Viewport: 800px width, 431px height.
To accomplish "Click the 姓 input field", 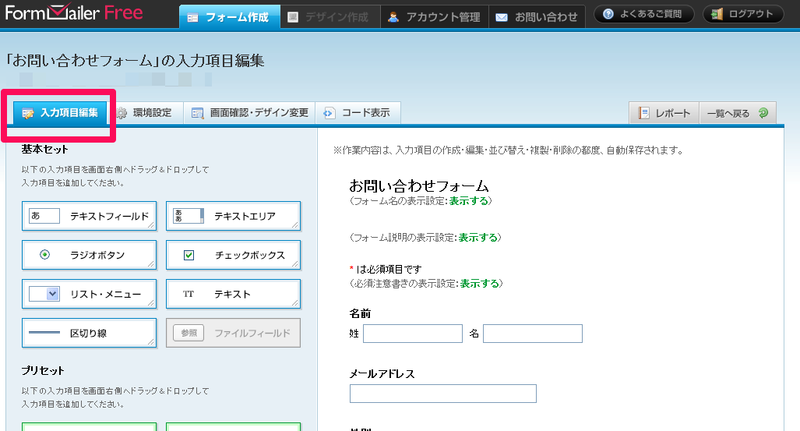I will [413, 334].
